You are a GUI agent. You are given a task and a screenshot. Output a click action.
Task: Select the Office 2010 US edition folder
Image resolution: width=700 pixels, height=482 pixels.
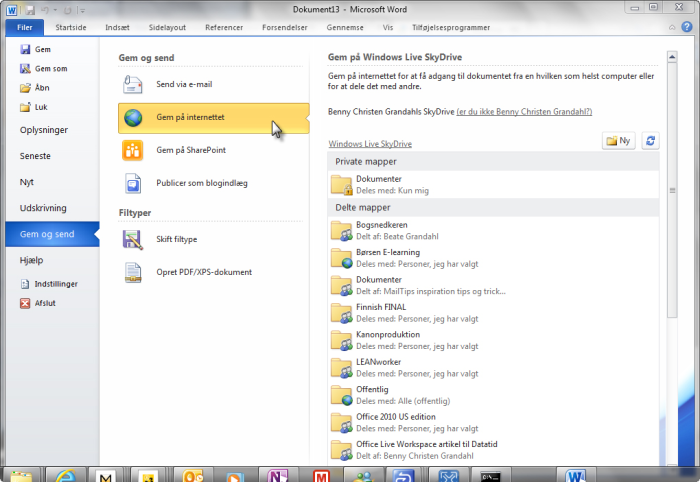pyautogui.click(x=493, y=423)
